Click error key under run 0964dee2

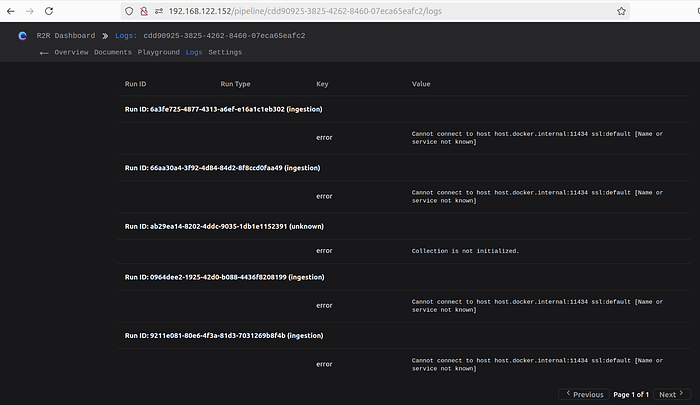pos(324,305)
